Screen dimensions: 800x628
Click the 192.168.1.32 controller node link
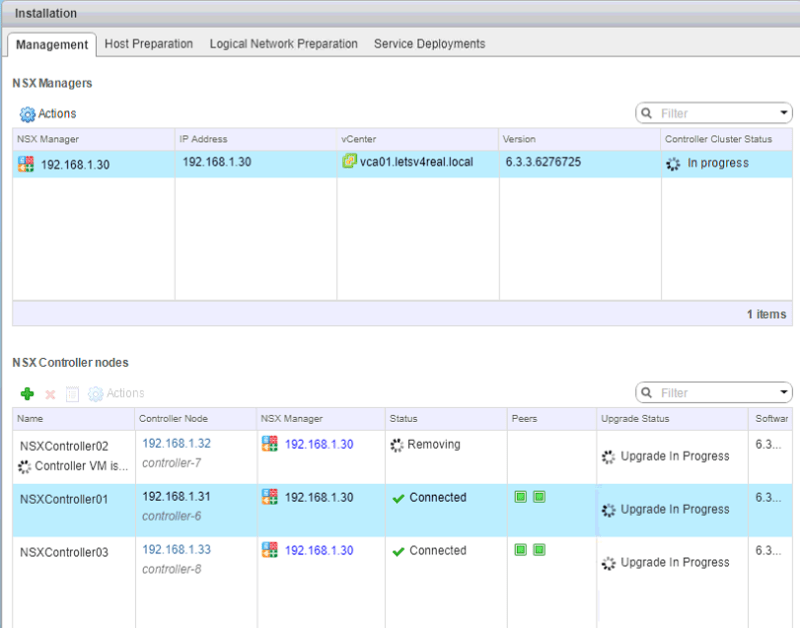pos(176,443)
